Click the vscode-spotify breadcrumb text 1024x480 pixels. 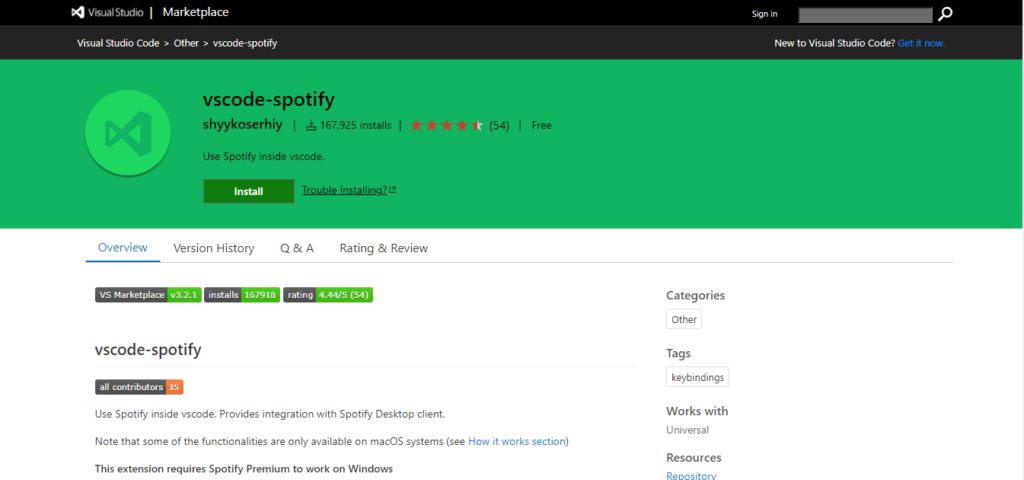[245, 43]
